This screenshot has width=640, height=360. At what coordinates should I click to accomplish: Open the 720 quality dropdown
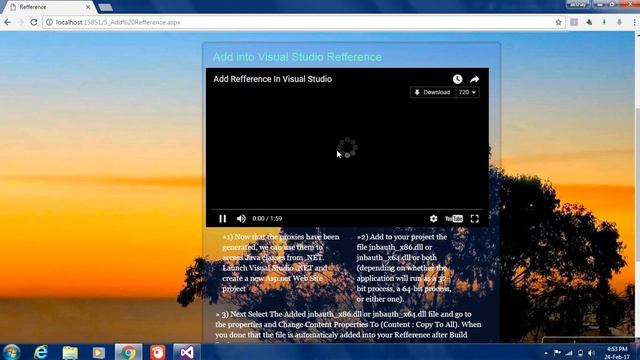(467, 92)
